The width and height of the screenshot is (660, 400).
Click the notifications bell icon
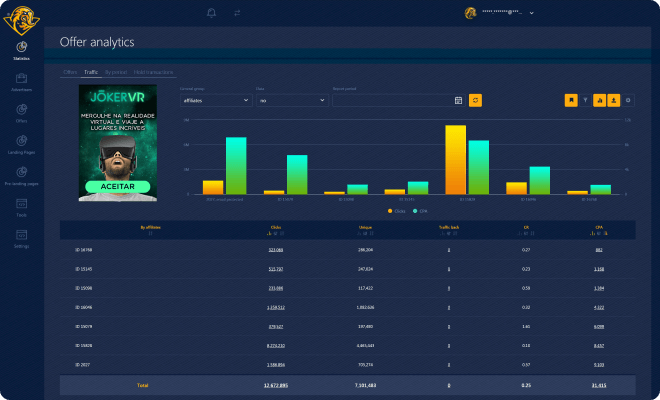click(x=211, y=13)
